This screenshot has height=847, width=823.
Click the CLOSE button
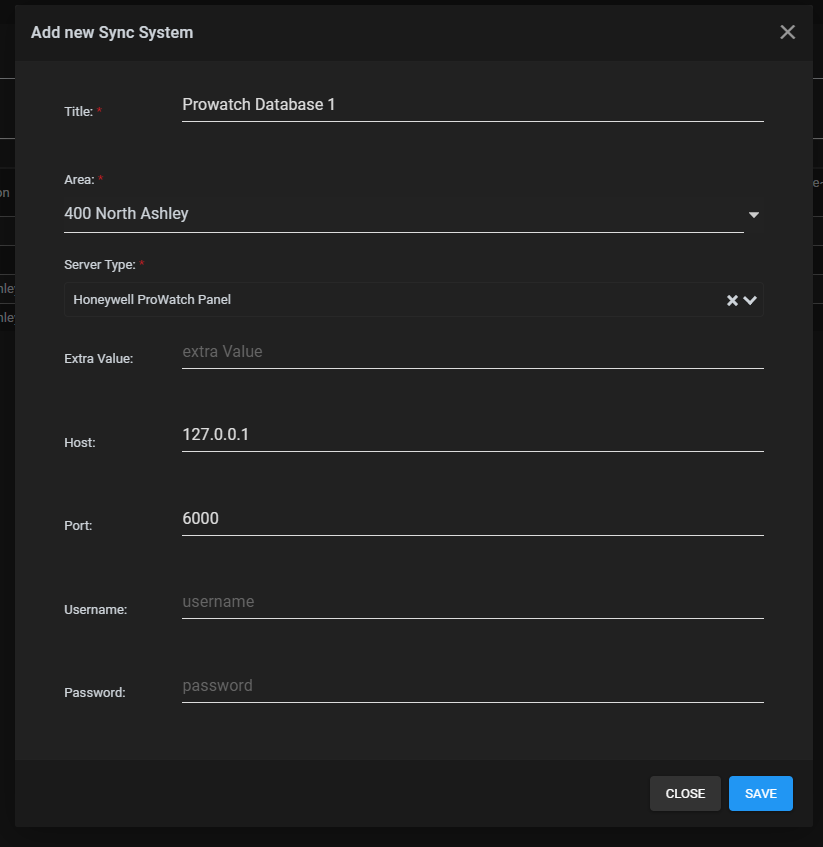(x=685, y=794)
